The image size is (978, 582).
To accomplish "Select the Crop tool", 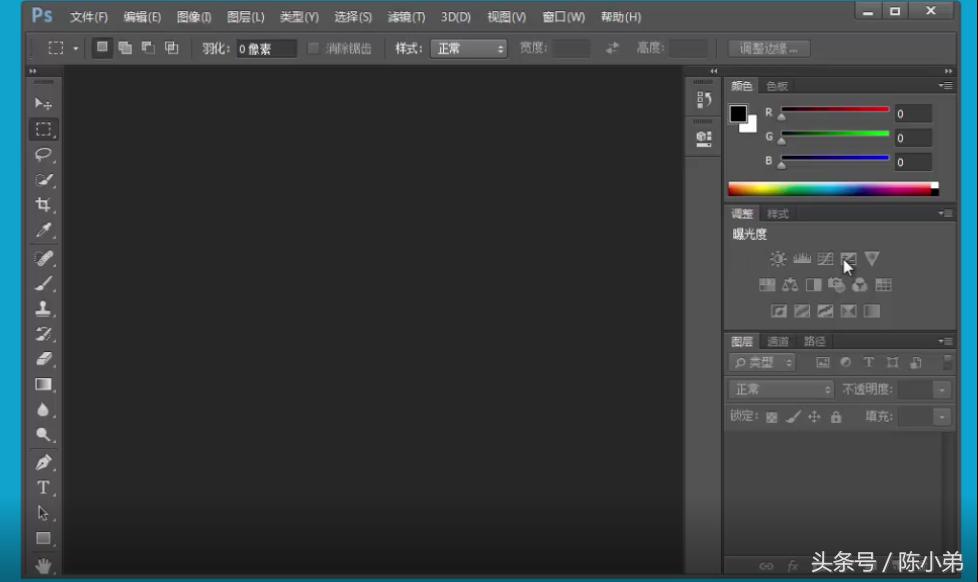I will coord(42,203).
